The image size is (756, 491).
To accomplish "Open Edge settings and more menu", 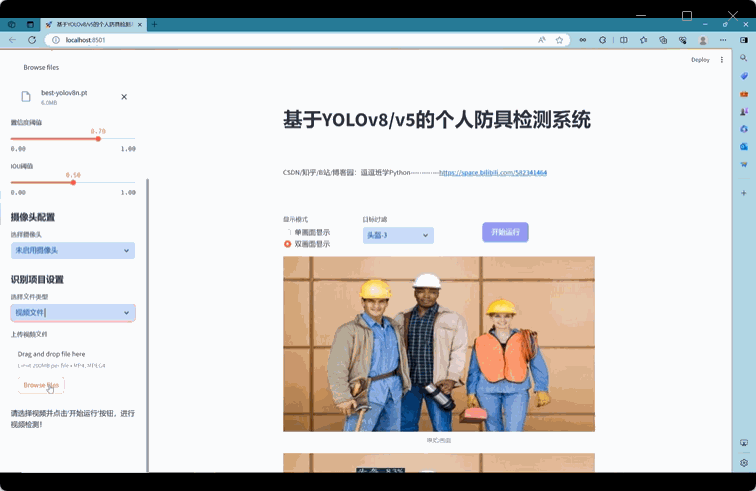I will point(723,40).
